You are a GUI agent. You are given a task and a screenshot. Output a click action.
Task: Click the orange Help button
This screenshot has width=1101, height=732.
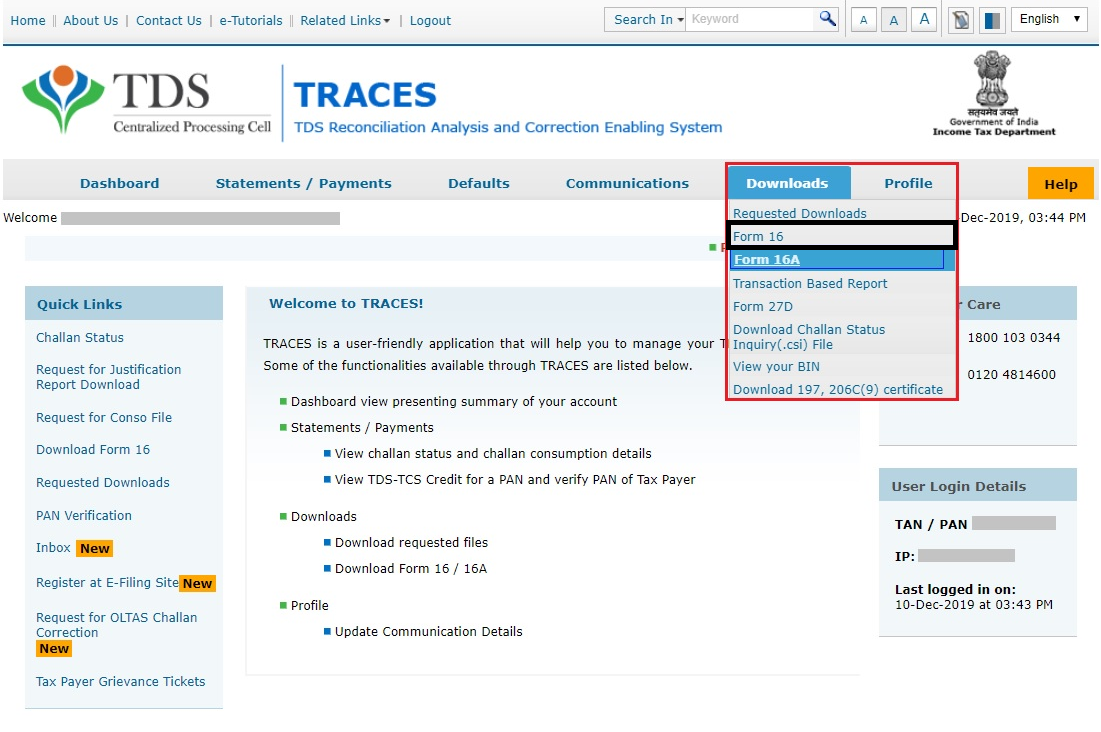click(1060, 183)
